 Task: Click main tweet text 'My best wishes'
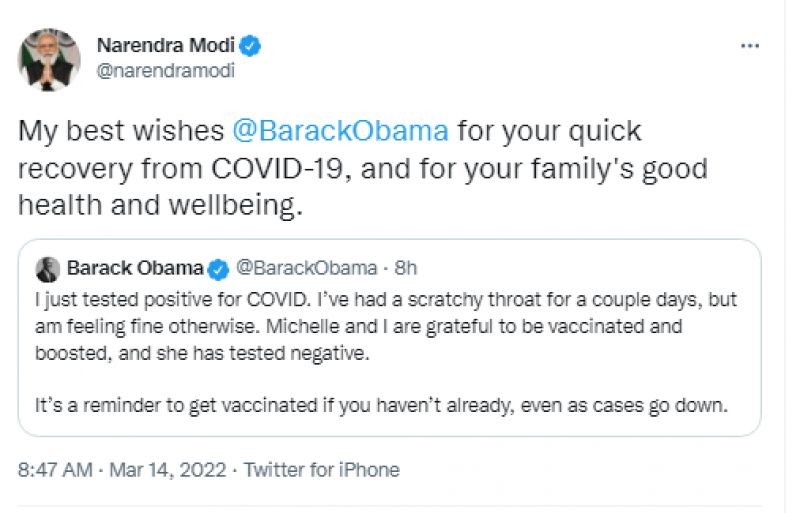tap(119, 131)
